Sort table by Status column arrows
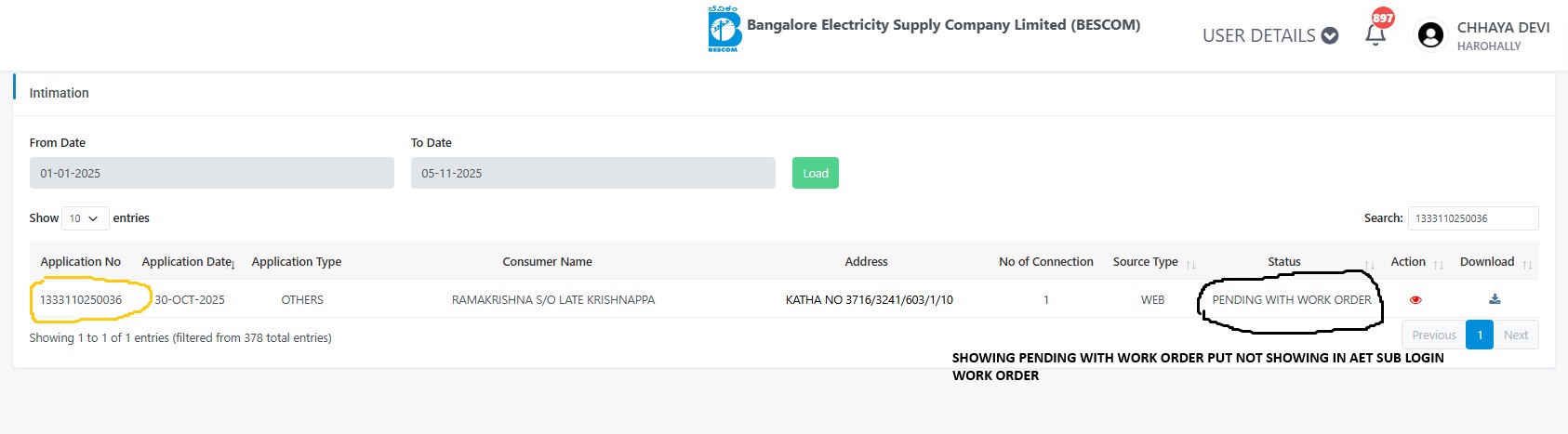1568x434 pixels. (1369, 264)
